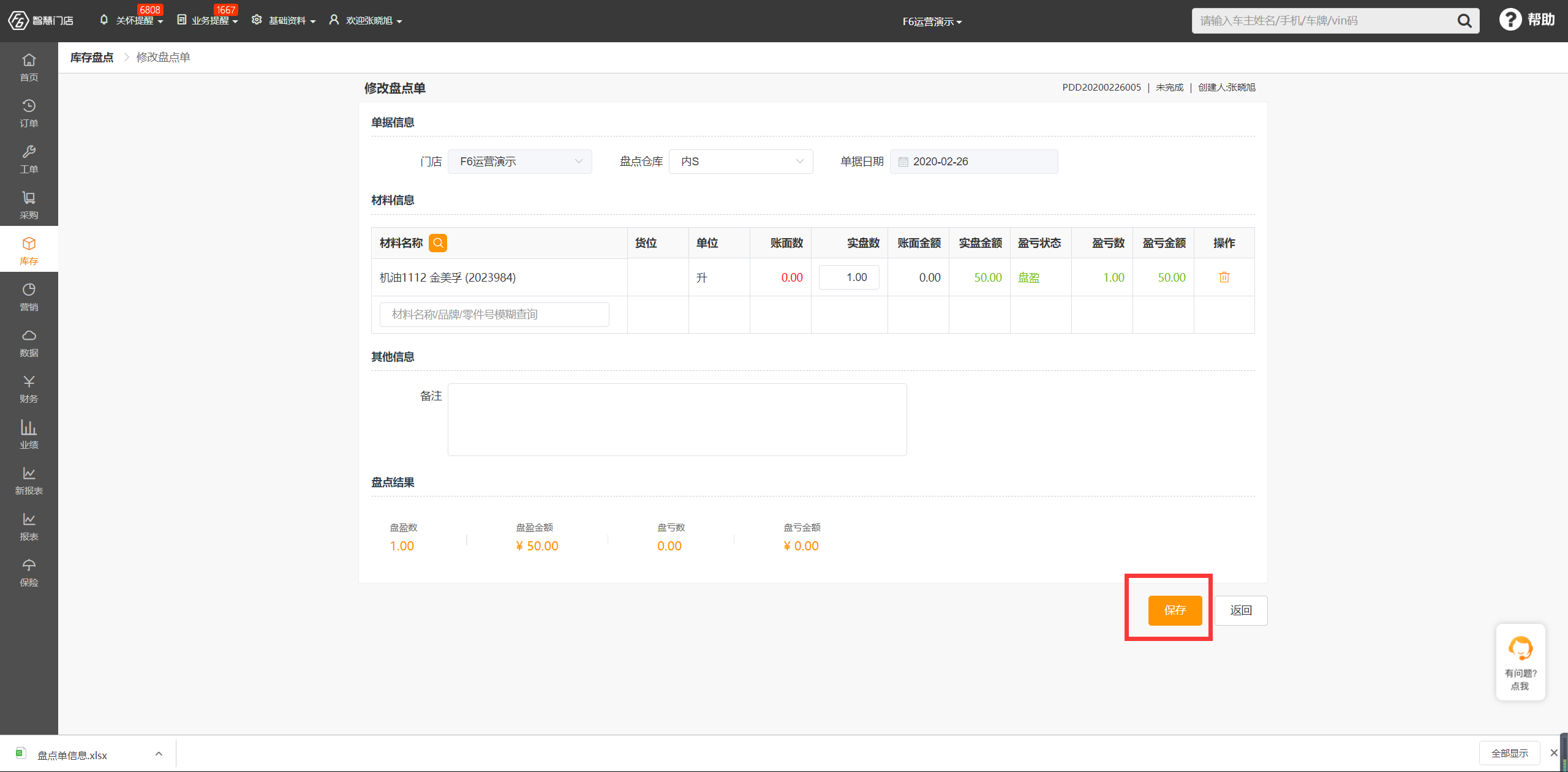Image resolution: width=1568 pixels, height=772 pixels.
Task: Click the 盘盈金额 ¥ 50.00 value
Action: click(x=537, y=546)
